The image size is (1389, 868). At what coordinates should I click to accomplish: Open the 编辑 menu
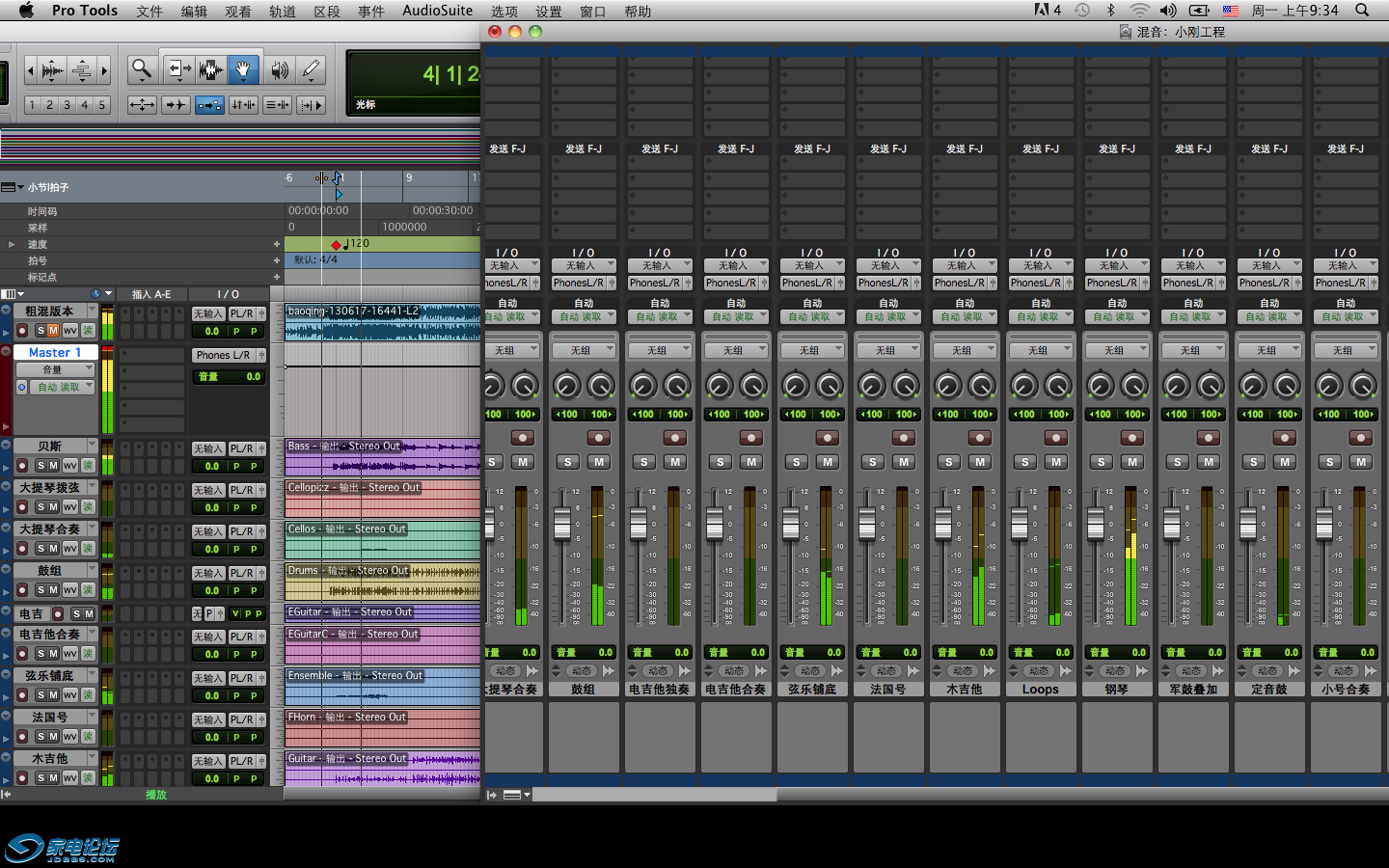click(x=194, y=11)
